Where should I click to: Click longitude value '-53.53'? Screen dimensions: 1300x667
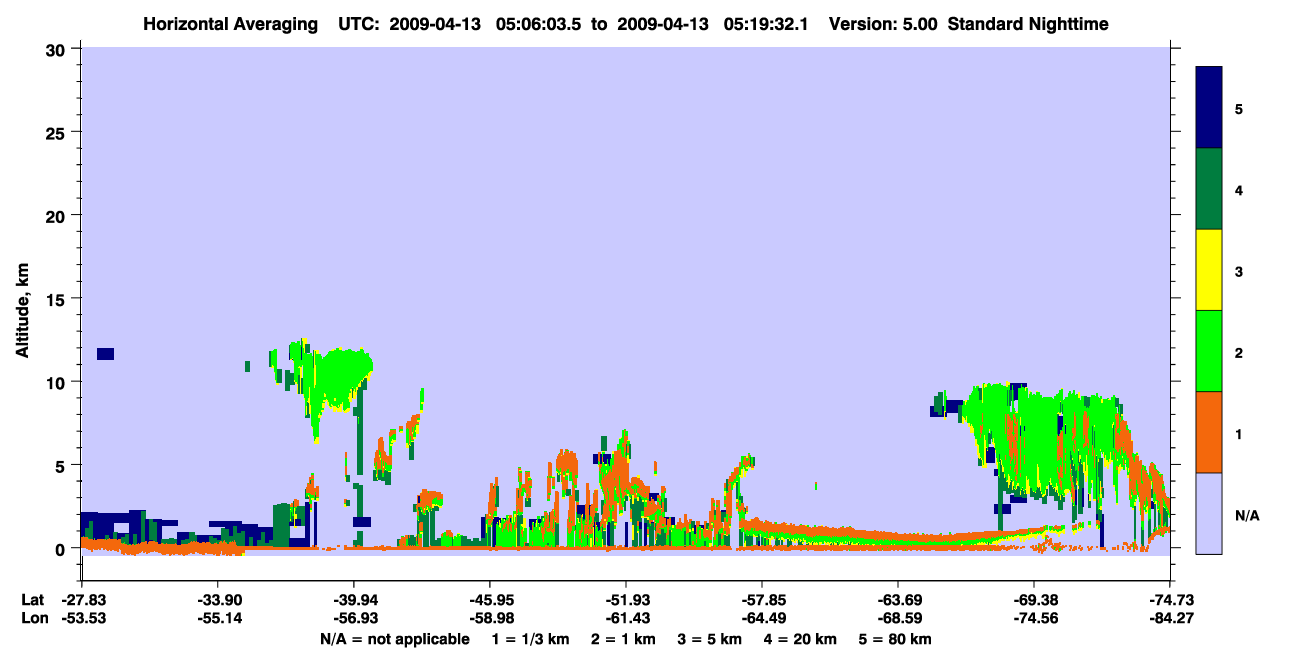pyautogui.click(x=82, y=619)
